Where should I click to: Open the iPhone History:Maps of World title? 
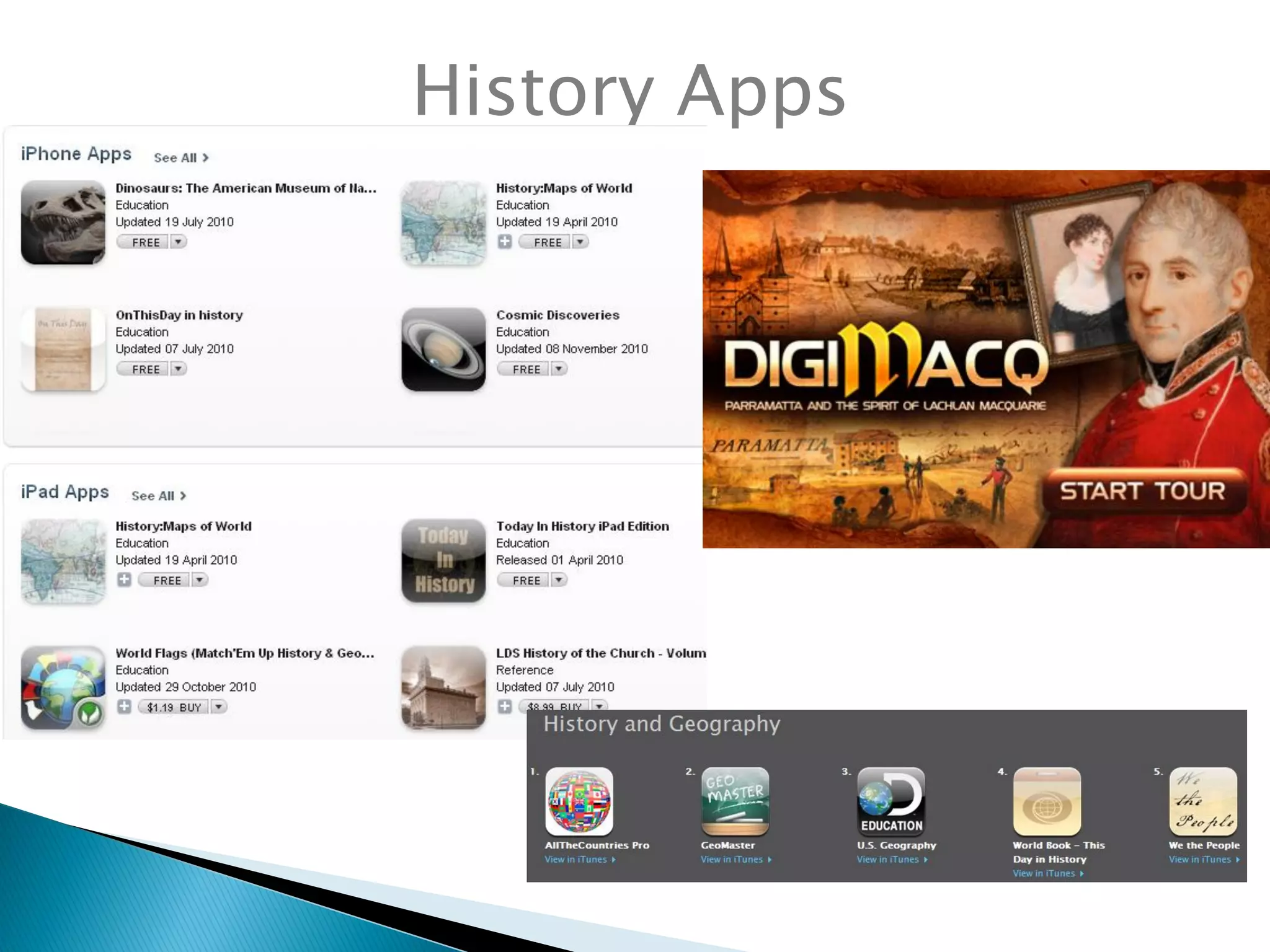pyautogui.click(x=564, y=188)
